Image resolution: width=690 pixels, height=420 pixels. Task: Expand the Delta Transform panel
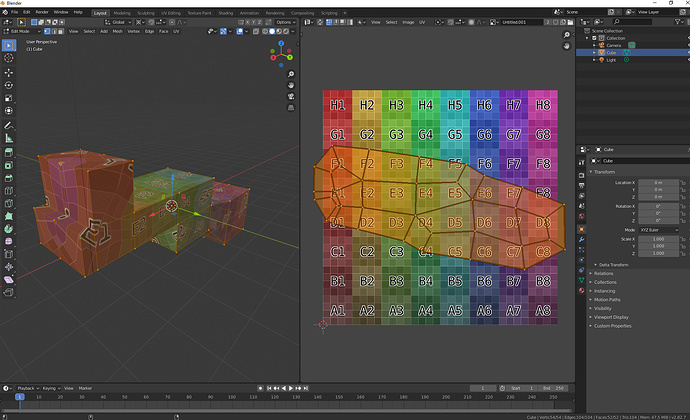[x=613, y=265]
